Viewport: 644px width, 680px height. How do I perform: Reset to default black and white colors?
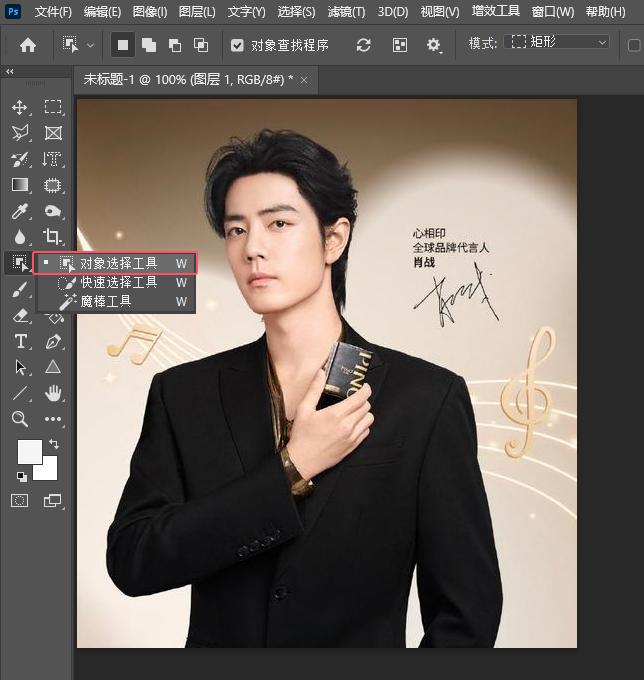21,476
